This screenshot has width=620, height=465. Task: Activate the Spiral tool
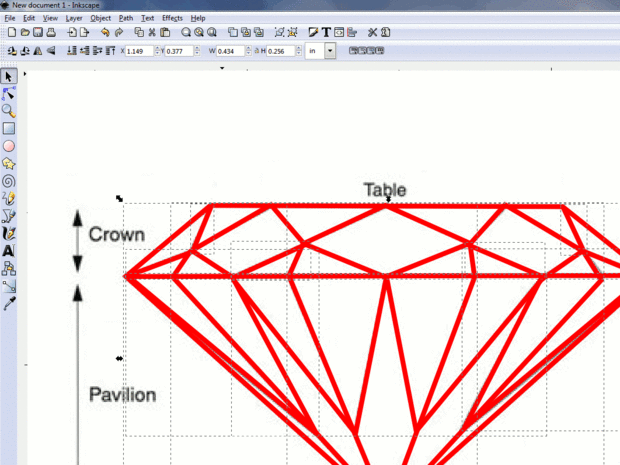(9, 181)
